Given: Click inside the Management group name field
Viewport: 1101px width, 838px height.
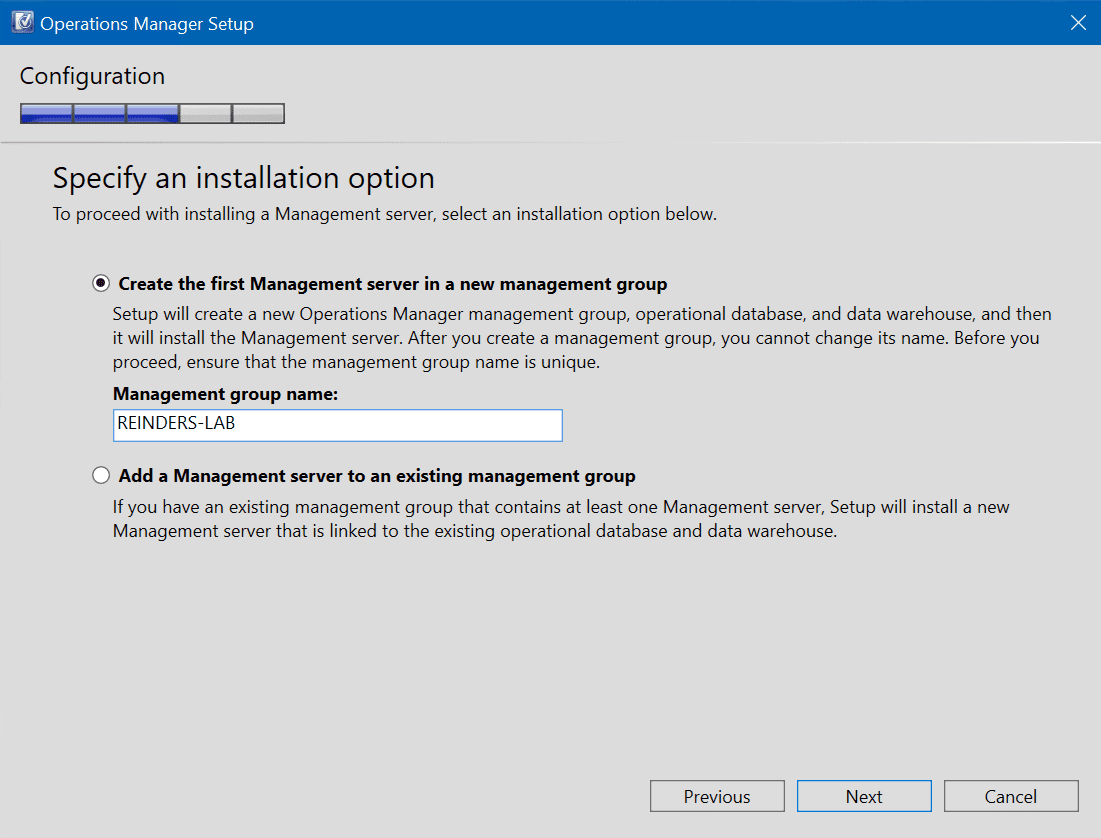Looking at the screenshot, I should point(337,425).
